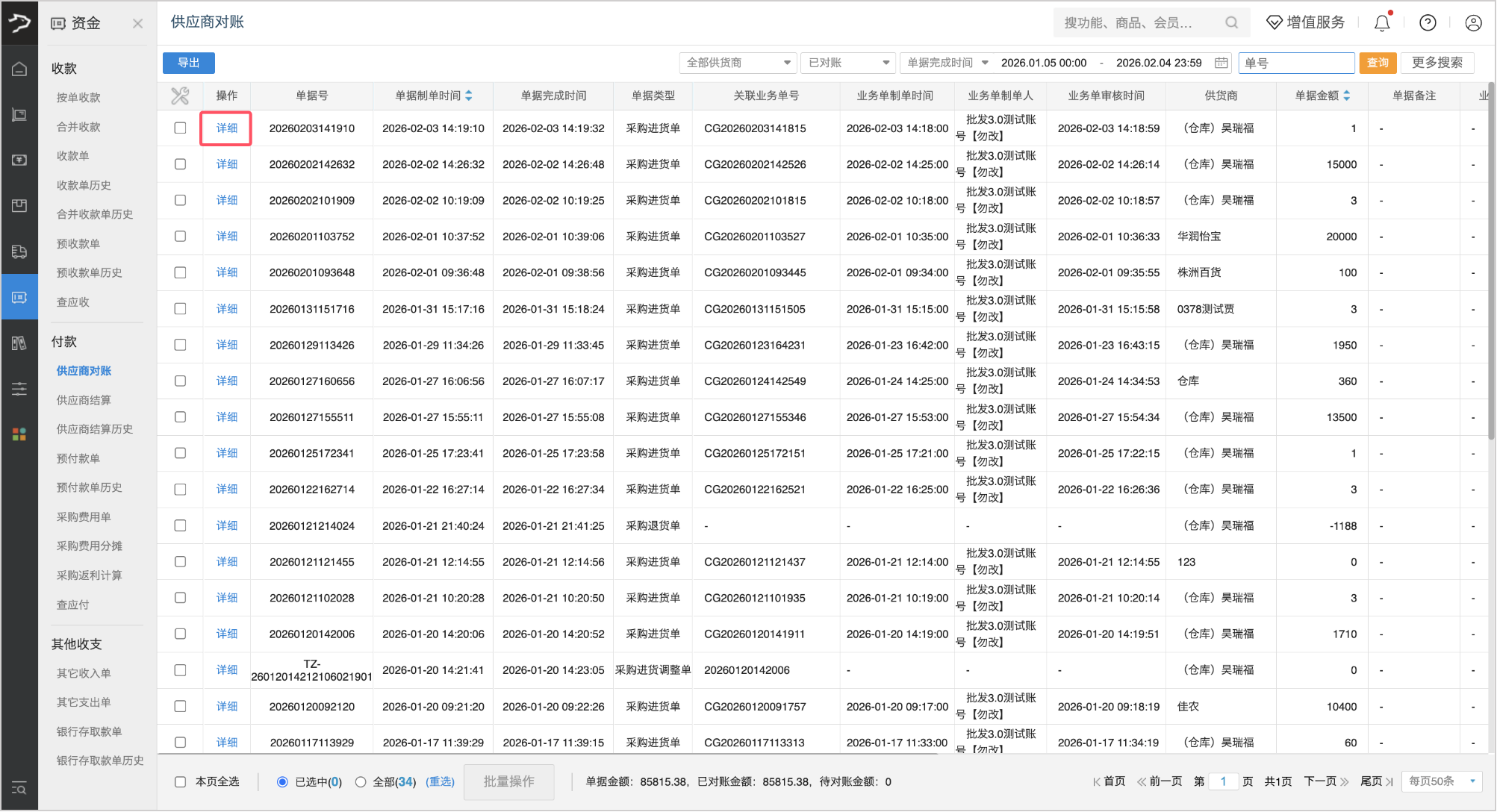Image resolution: width=1497 pixels, height=812 pixels.
Task: Tick the checkbox for document 20260203141910
Action: 180,128
